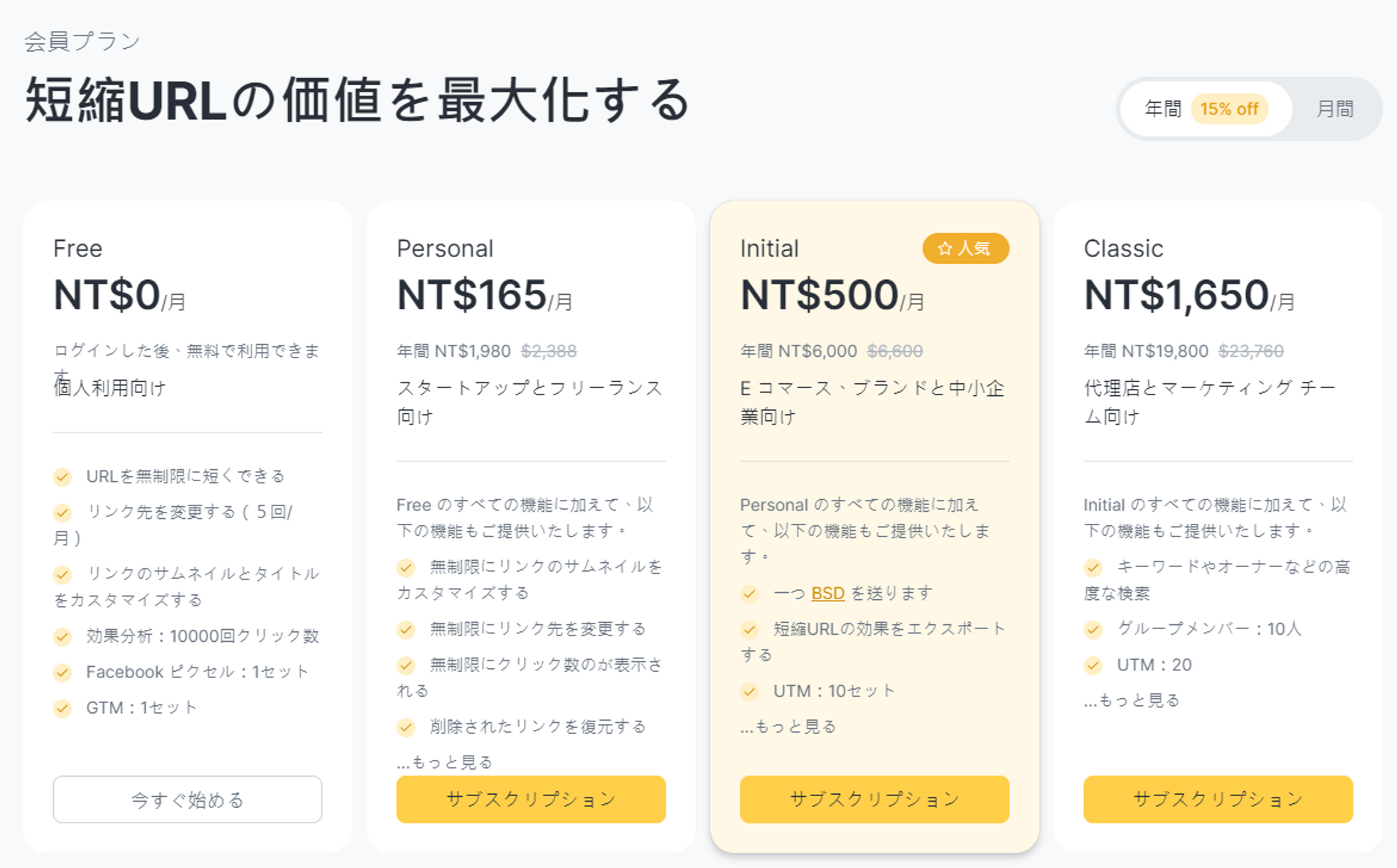Switch billing to 月間 monthly
1397x868 pixels.
tap(1335, 109)
